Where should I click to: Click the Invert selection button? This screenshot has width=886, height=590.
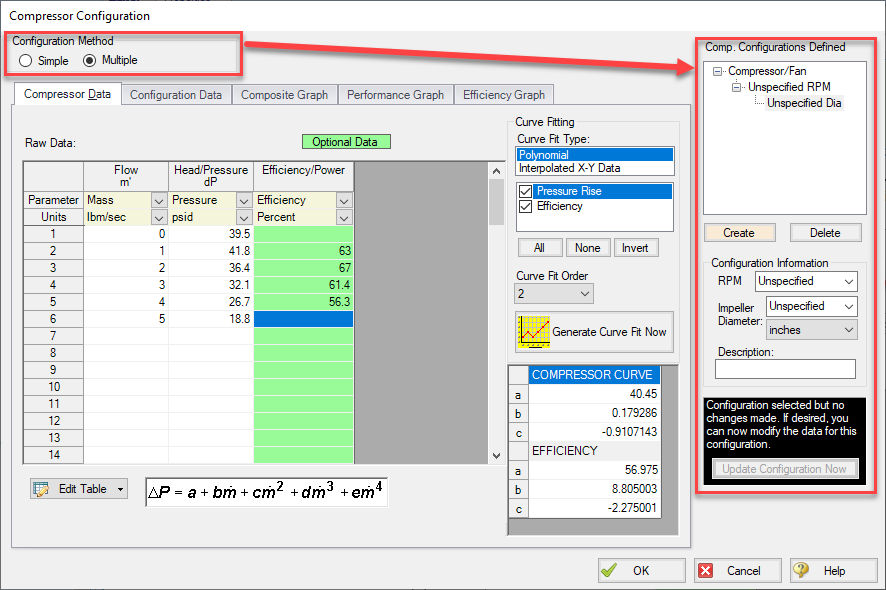(635, 247)
